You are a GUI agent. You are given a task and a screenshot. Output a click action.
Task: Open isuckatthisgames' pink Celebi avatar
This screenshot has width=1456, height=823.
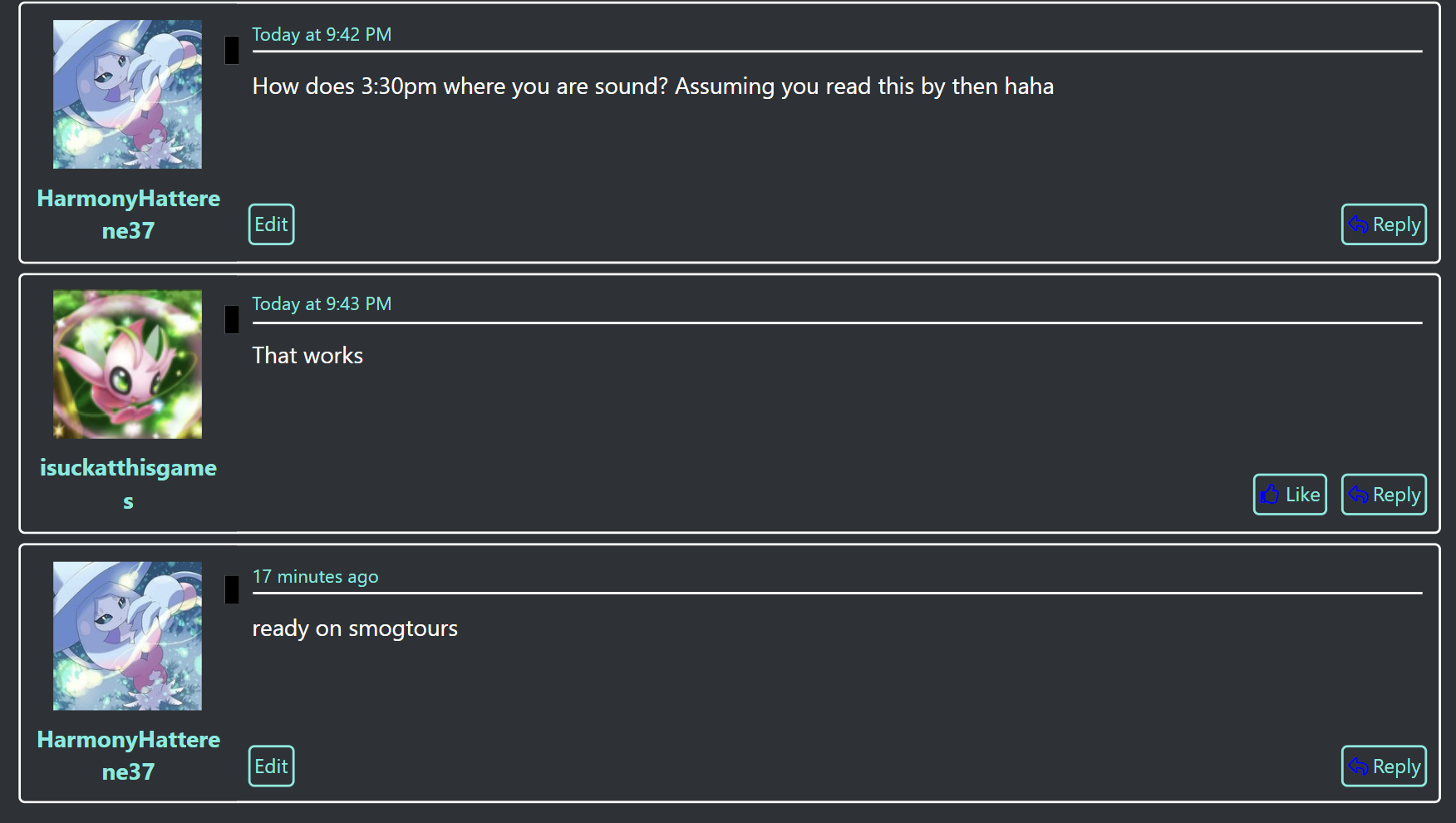point(127,364)
